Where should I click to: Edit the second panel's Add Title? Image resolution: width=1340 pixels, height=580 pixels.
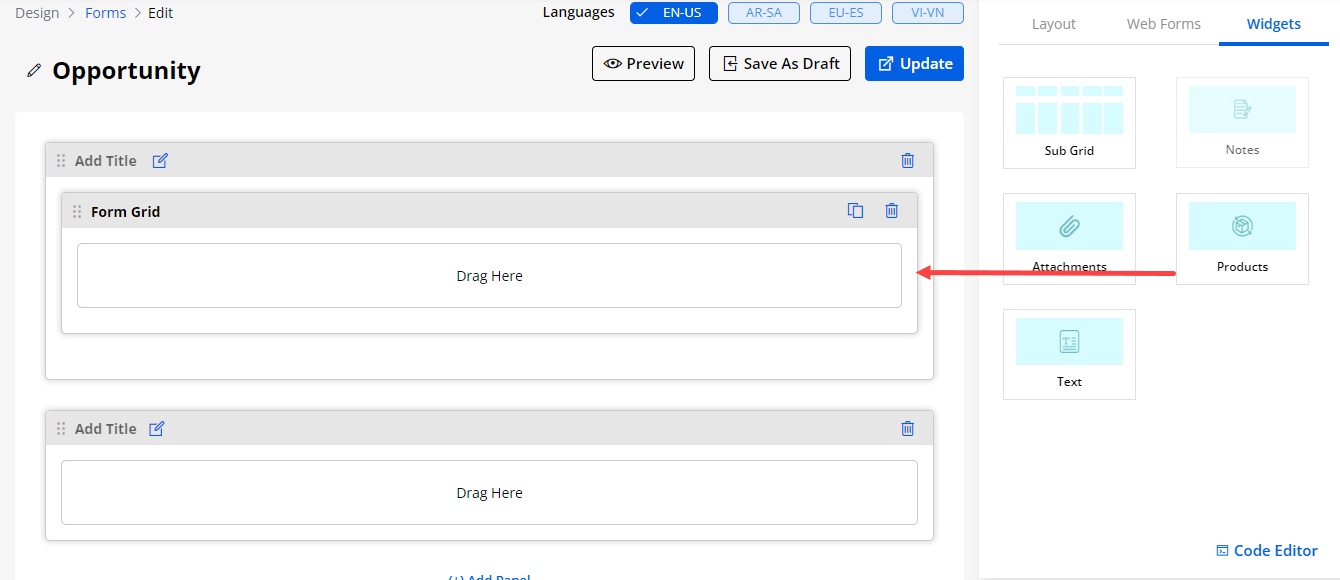pos(157,429)
